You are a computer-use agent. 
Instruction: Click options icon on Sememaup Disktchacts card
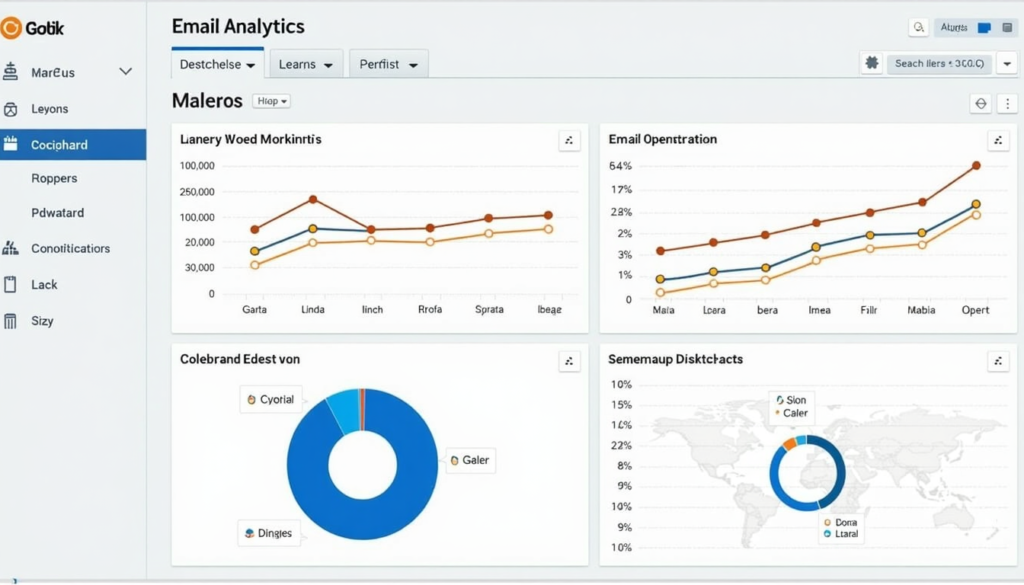pyautogui.click(x=998, y=361)
